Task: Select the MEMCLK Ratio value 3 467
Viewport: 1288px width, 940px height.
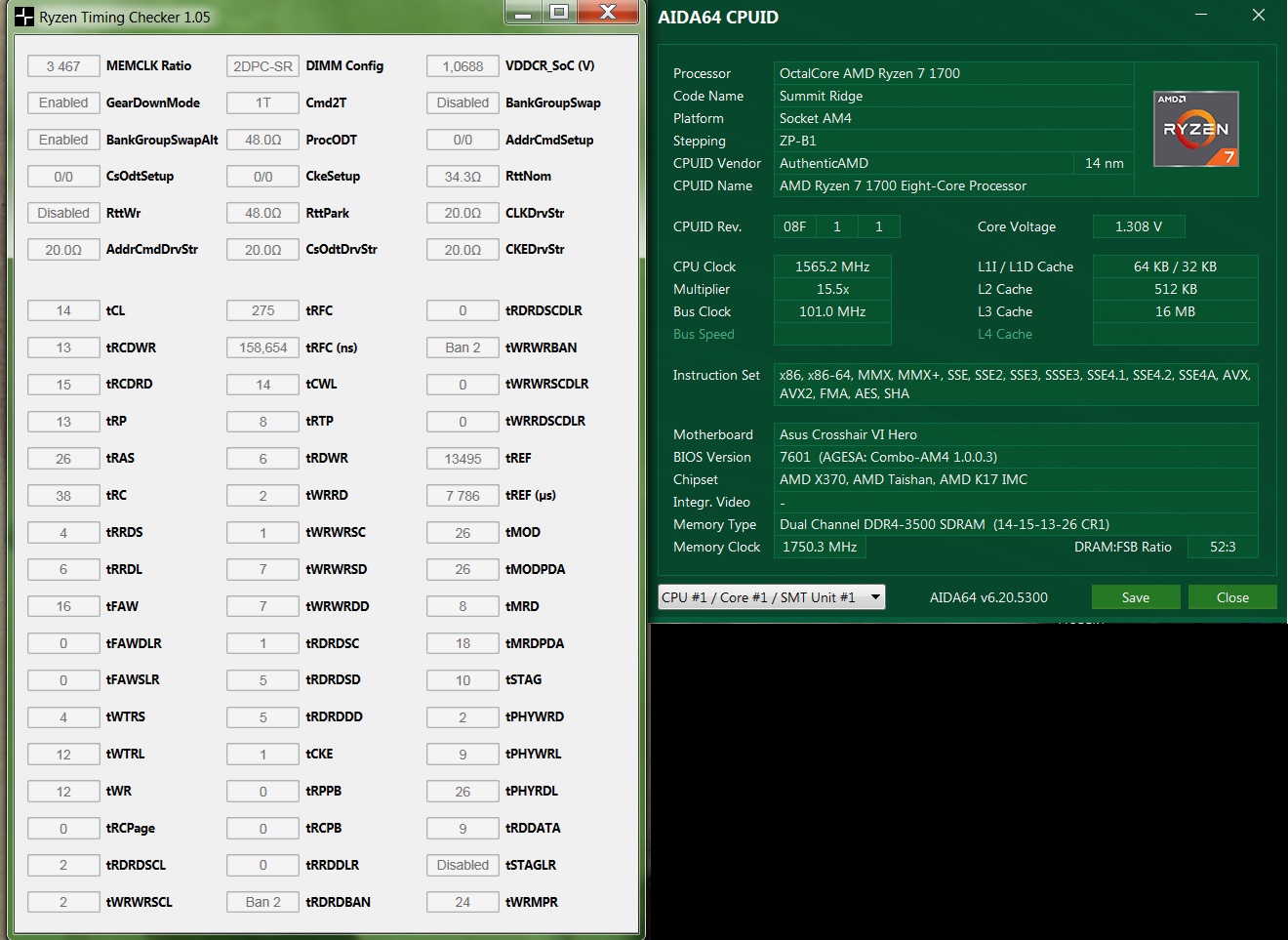Action: 63,66
